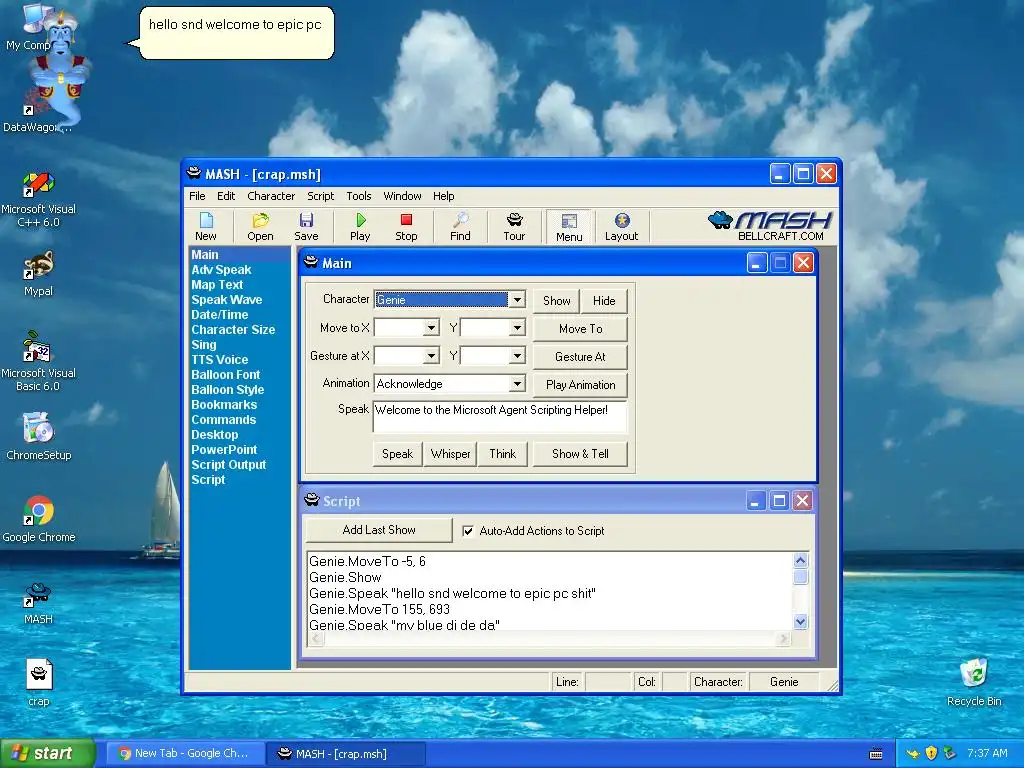Open the Find tool in the toolbar

460,227
